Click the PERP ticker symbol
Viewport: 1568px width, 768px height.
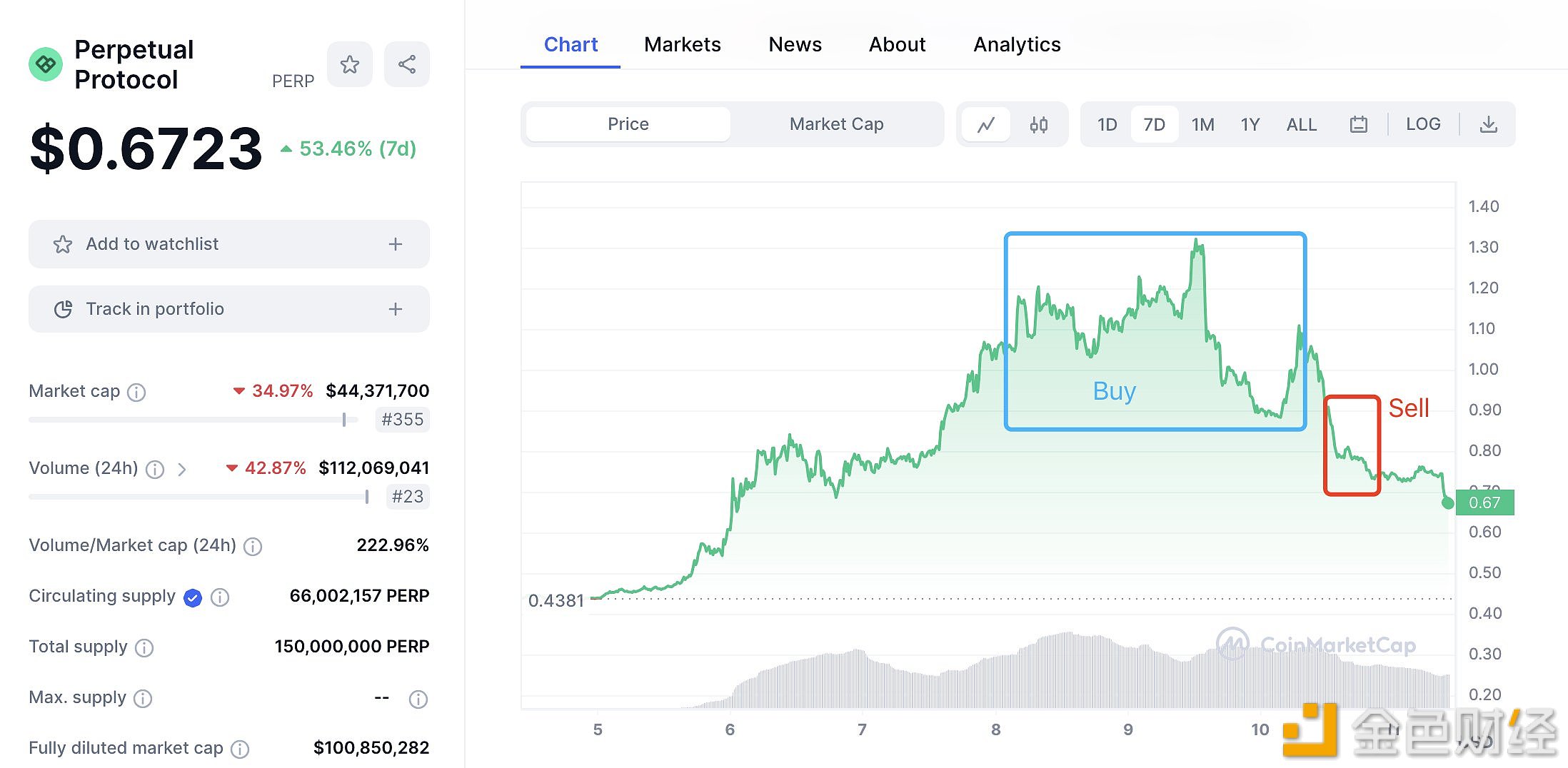pyautogui.click(x=293, y=81)
